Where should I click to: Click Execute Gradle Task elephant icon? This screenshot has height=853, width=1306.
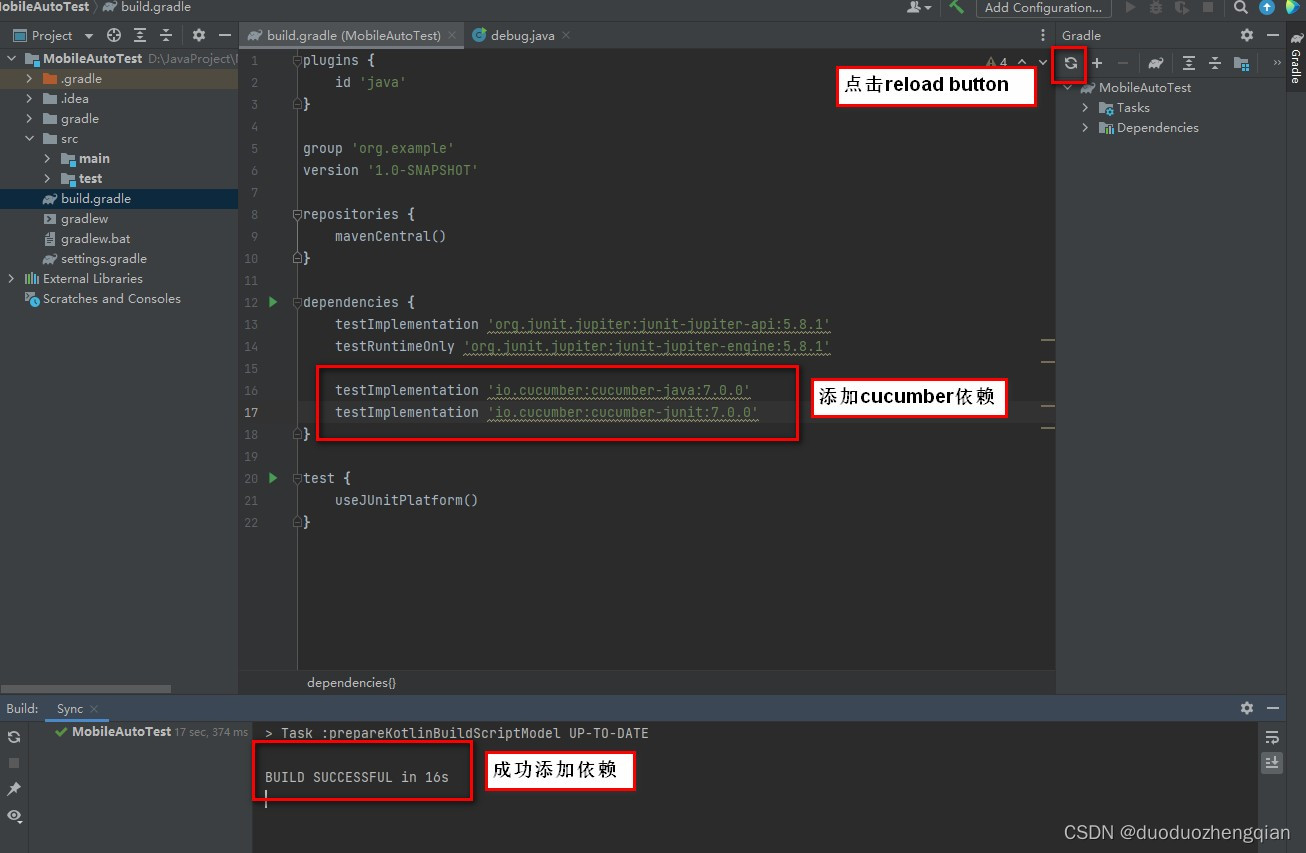(x=1156, y=63)
